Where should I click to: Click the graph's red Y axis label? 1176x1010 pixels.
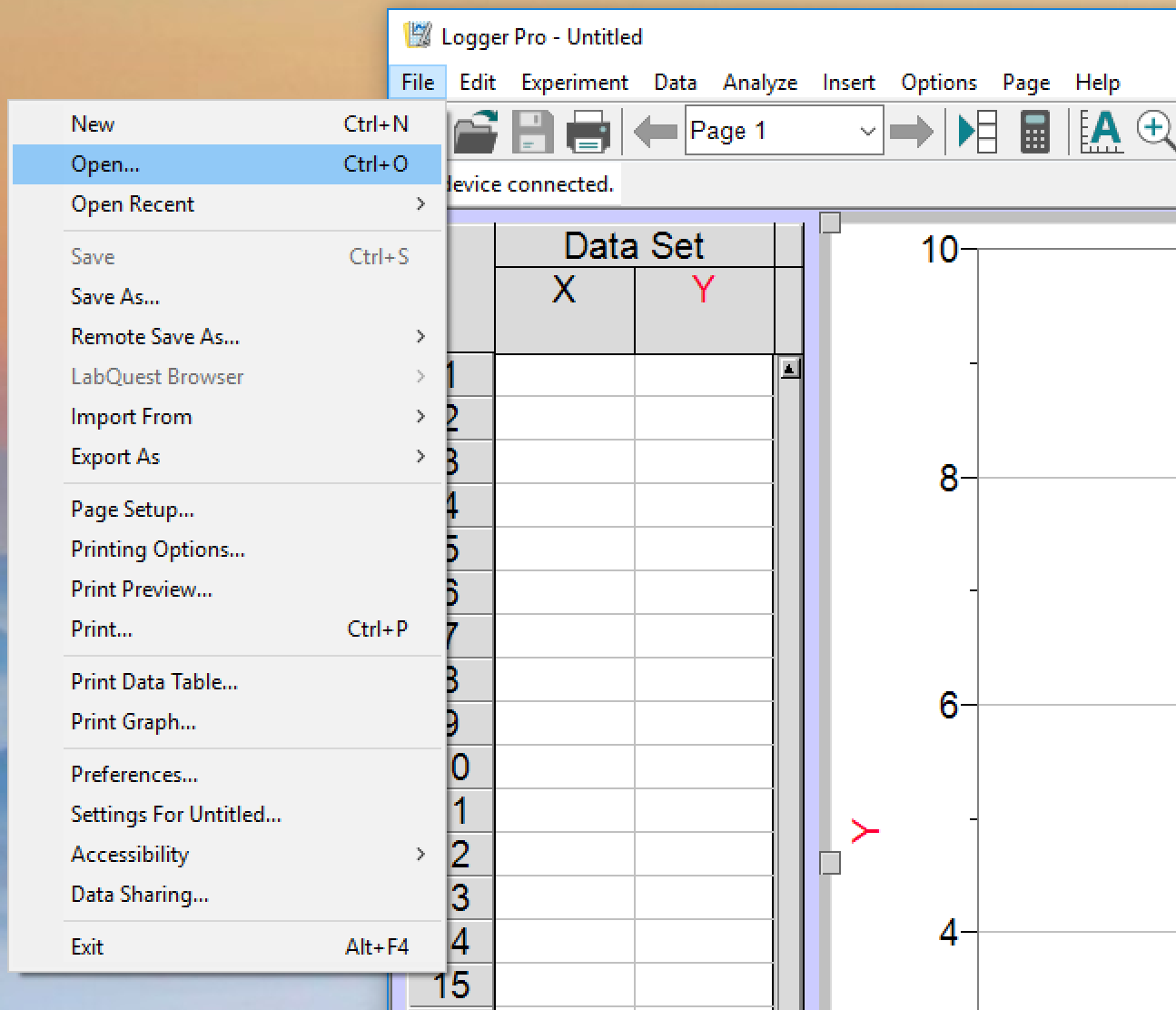coord(865,830)
